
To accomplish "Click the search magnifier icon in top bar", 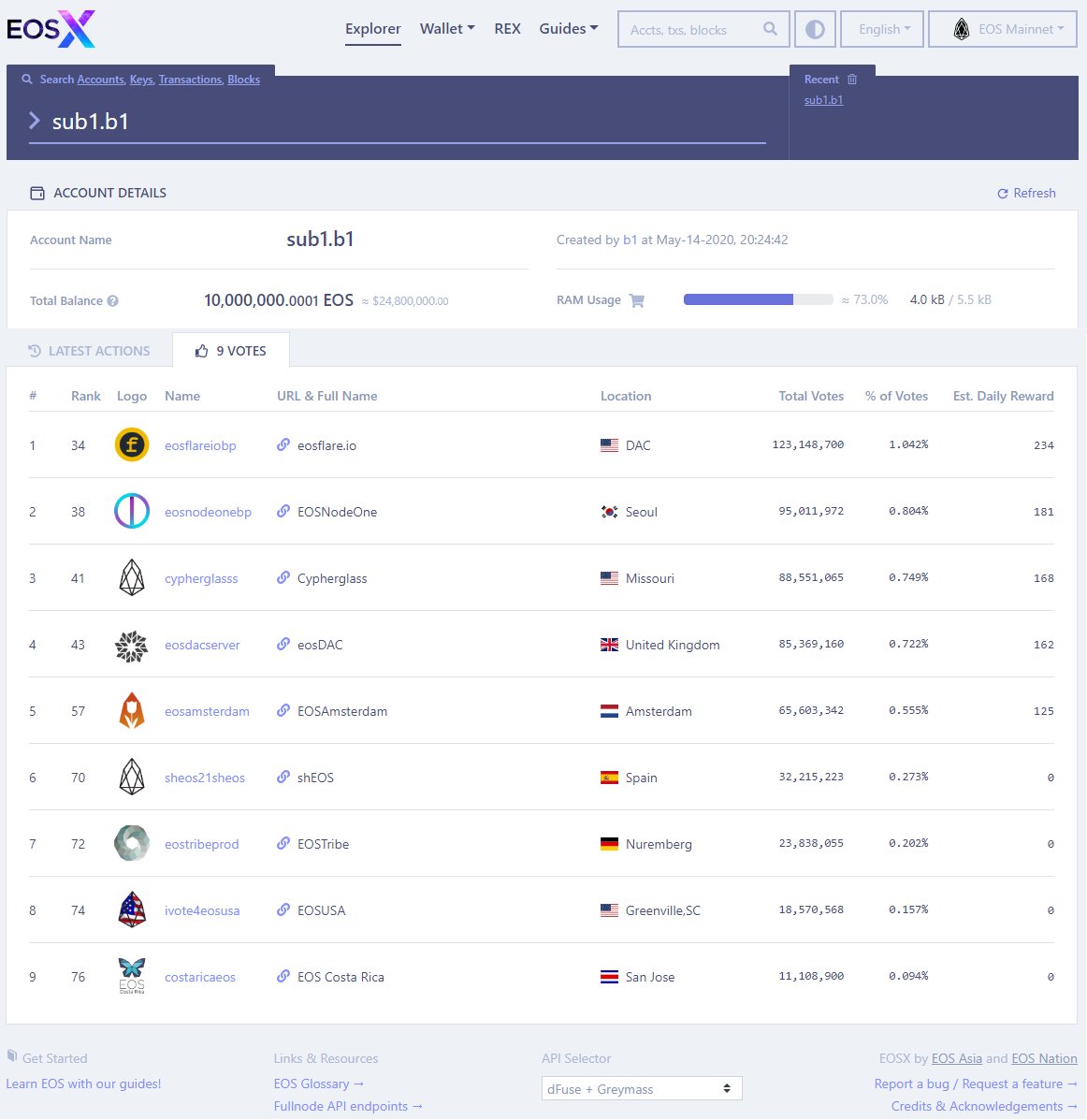I will 770,29.
